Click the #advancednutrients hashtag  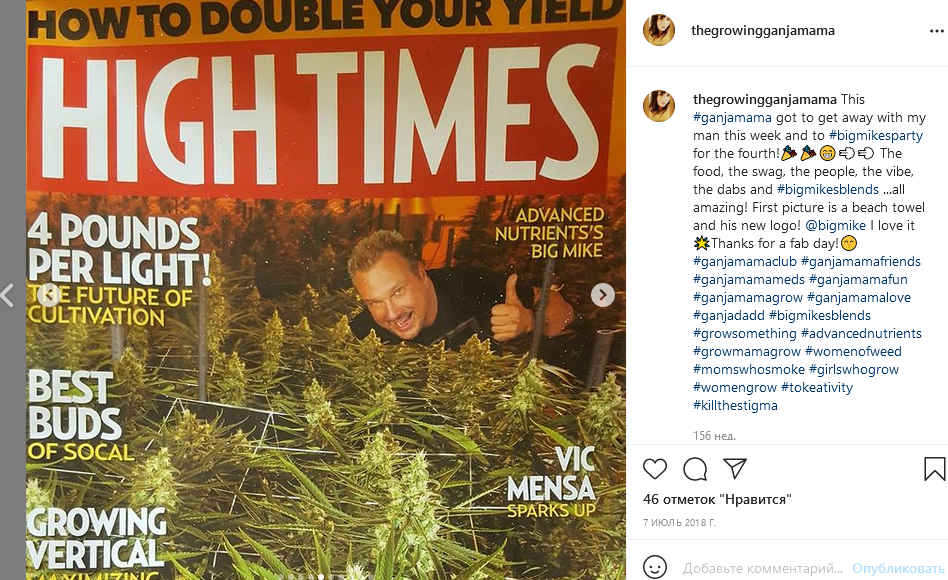[861, 333]
